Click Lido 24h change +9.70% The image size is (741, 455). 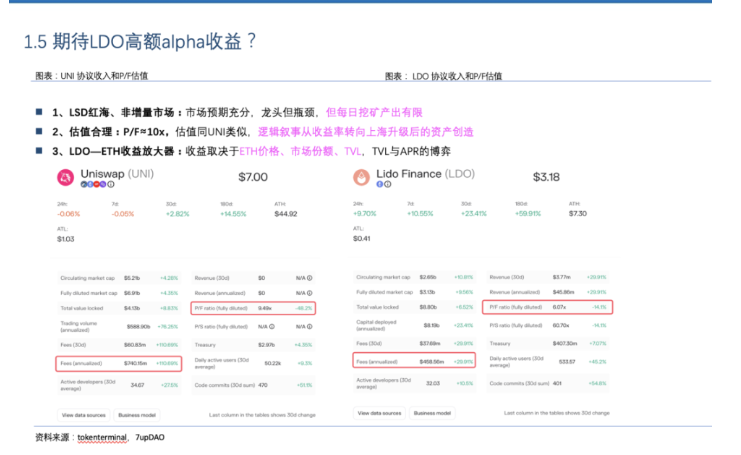[365, 214]
